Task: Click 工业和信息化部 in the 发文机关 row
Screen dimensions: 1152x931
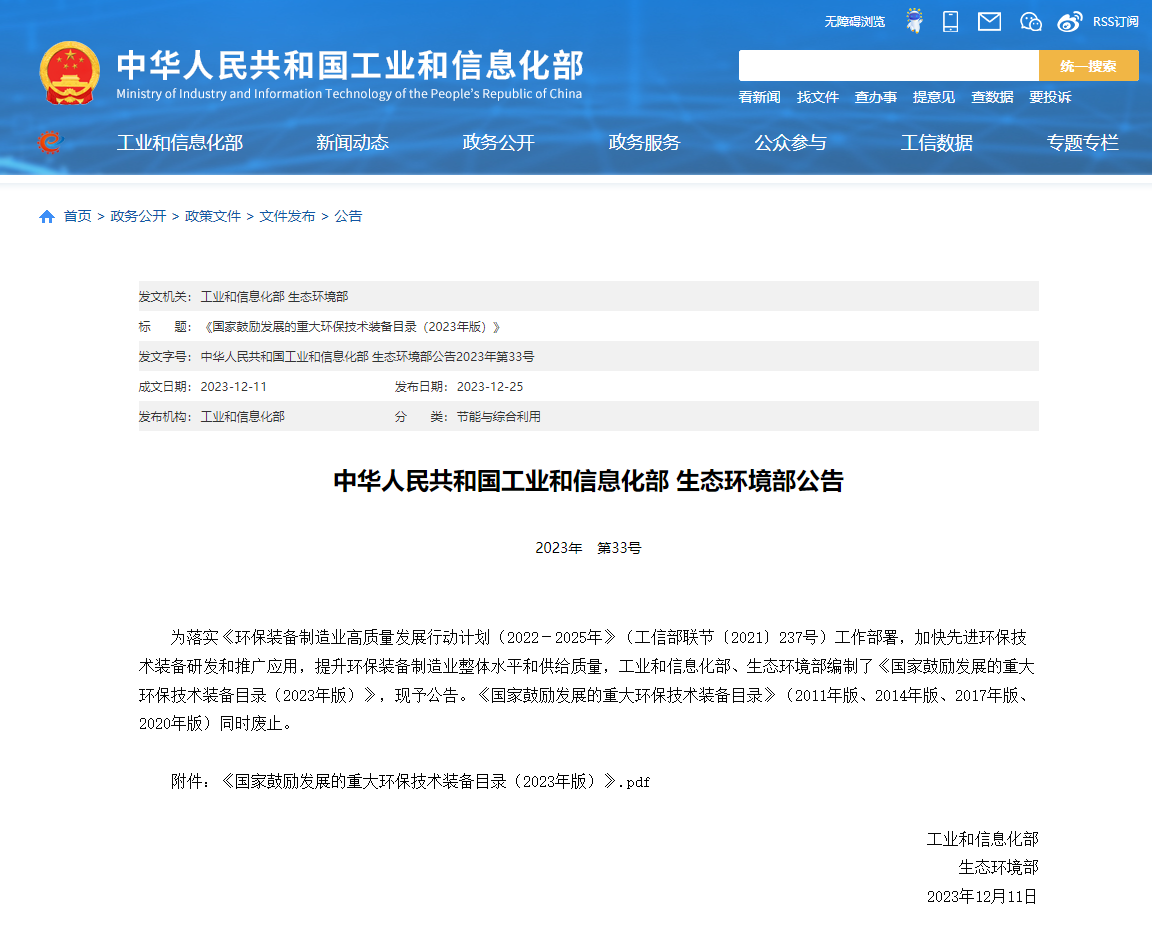Action: tap(241, 296)
